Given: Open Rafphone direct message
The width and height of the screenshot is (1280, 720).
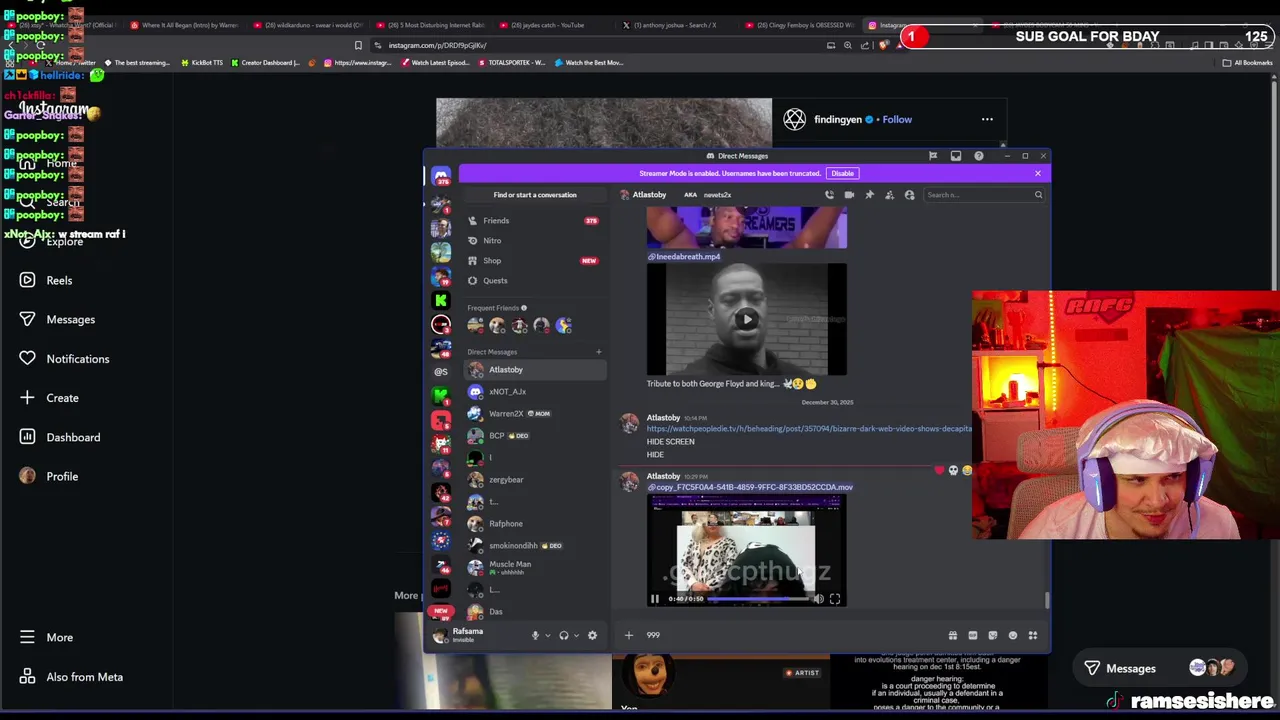Looking at the screenshot, I should tap(534, 524).
